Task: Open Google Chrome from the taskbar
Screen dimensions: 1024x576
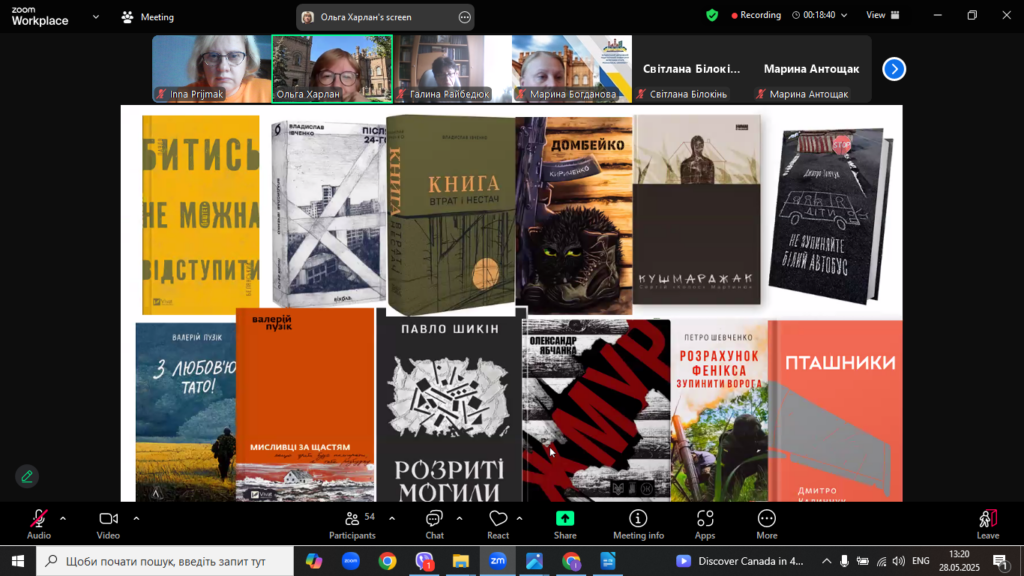Action: [x=387, y=561]
